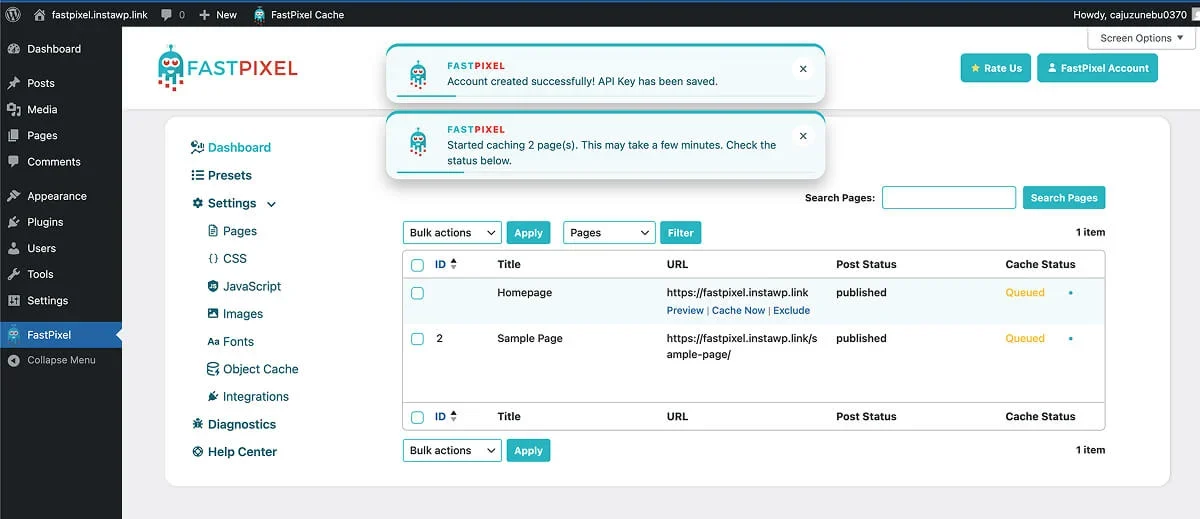Click the Search Pages button
The height and width of the screenshot is (519, 1200).
[x=1064, y=198]
